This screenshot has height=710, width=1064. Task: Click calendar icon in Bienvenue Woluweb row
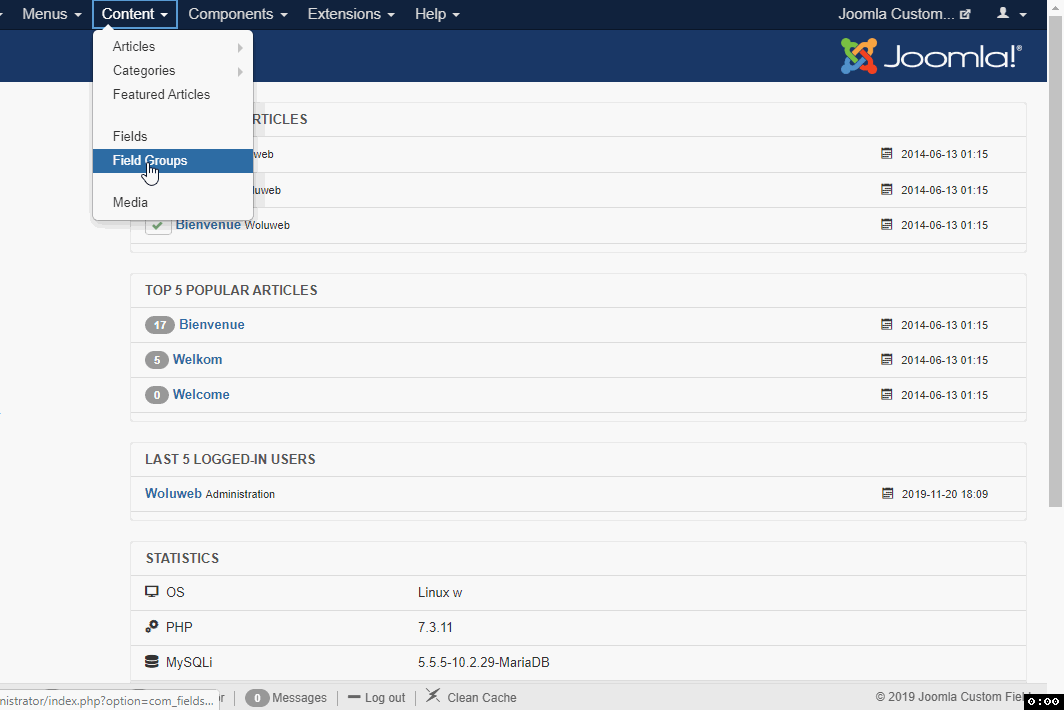pos(887,224)
